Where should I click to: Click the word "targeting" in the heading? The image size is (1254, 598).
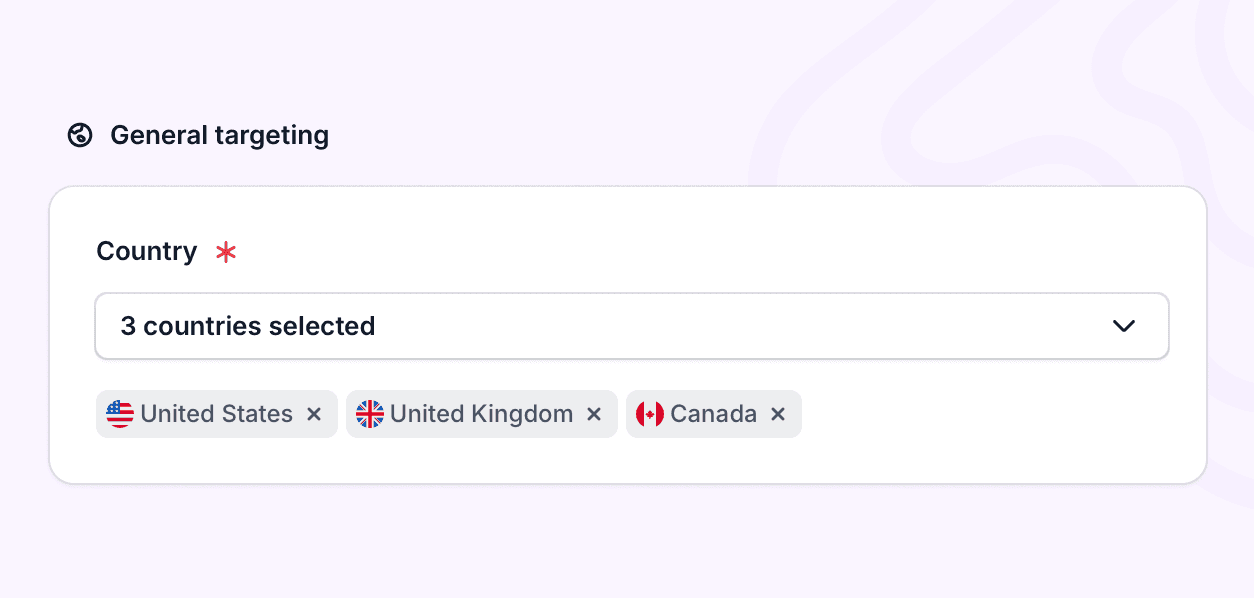point(273,135)
